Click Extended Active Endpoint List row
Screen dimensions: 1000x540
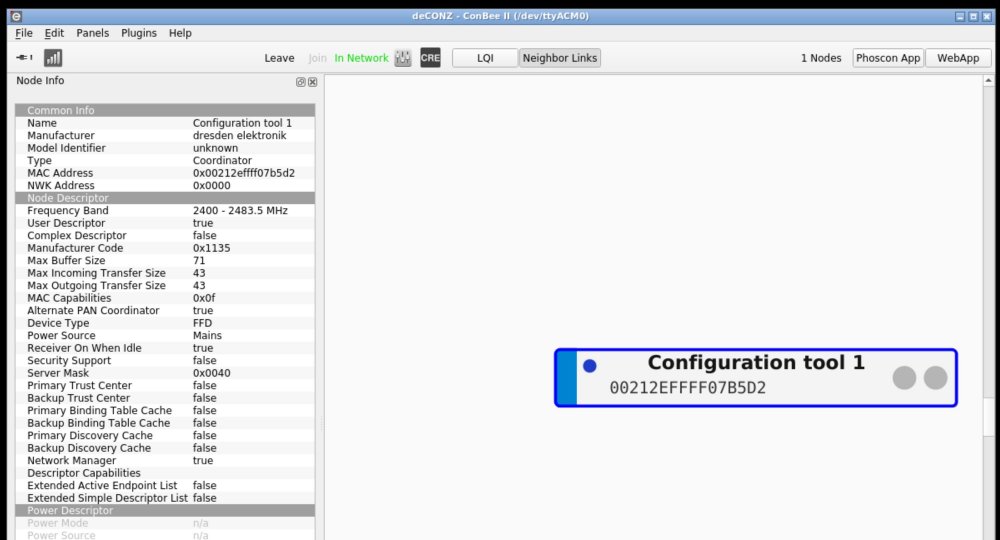click(x=165, y=485)
